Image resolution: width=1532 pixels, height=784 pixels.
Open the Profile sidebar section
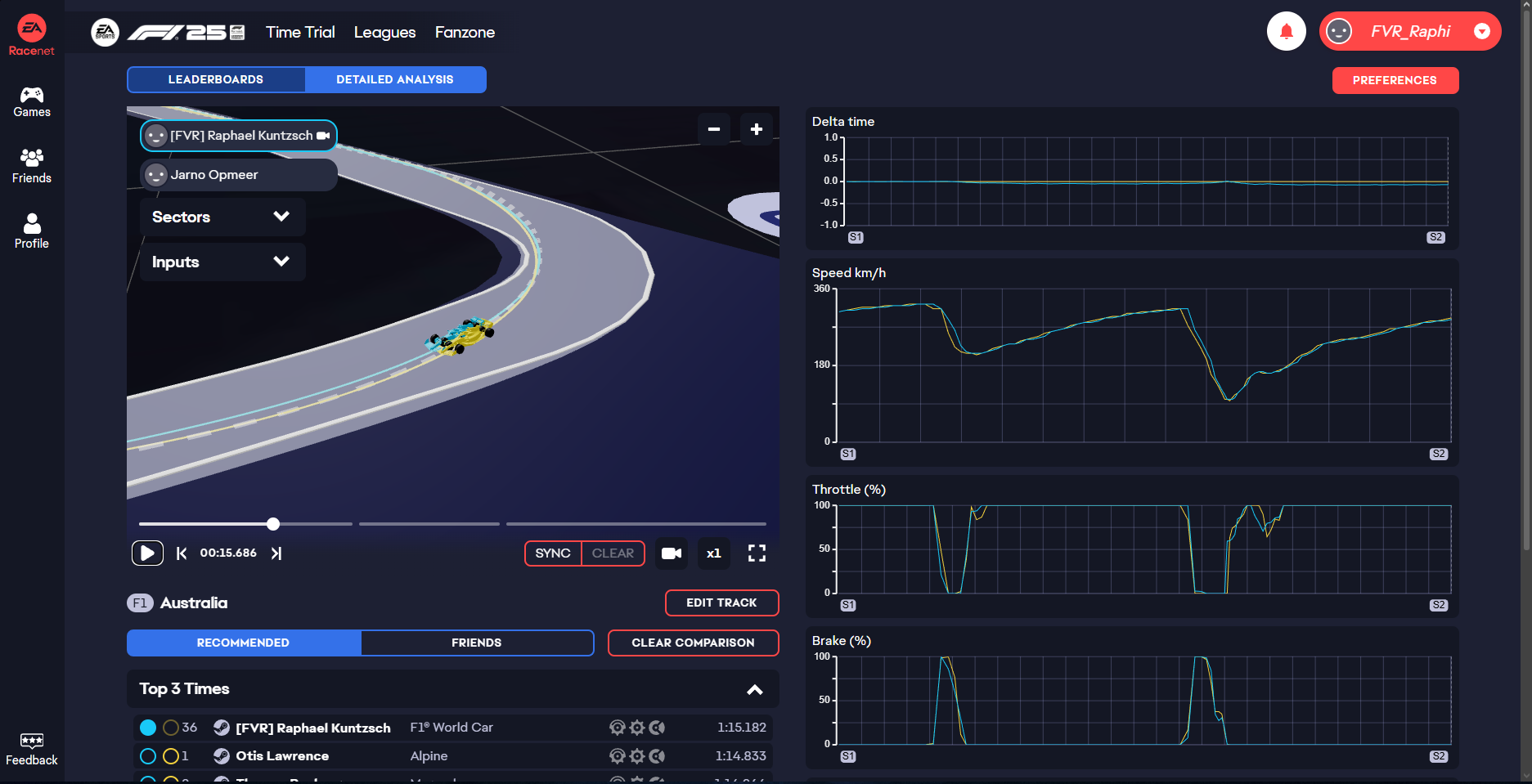(32, 231)
